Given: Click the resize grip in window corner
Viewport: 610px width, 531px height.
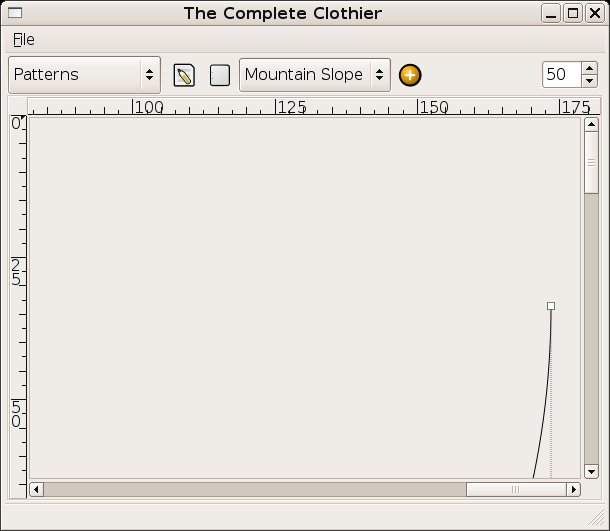Looking at the screenshot, I should coord(596,519).
